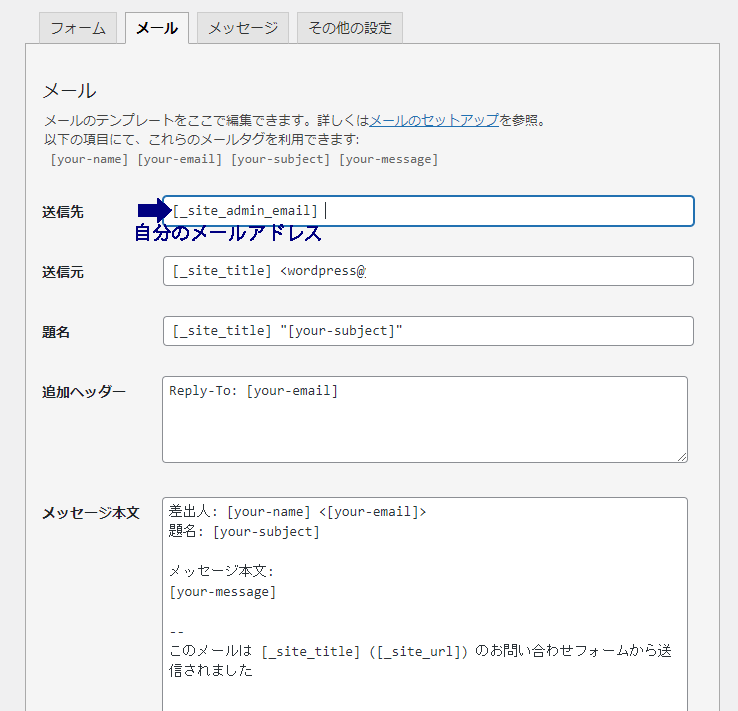738x711 pixels.
Task: Select the メール tab
Action: [x=157, y=28]
